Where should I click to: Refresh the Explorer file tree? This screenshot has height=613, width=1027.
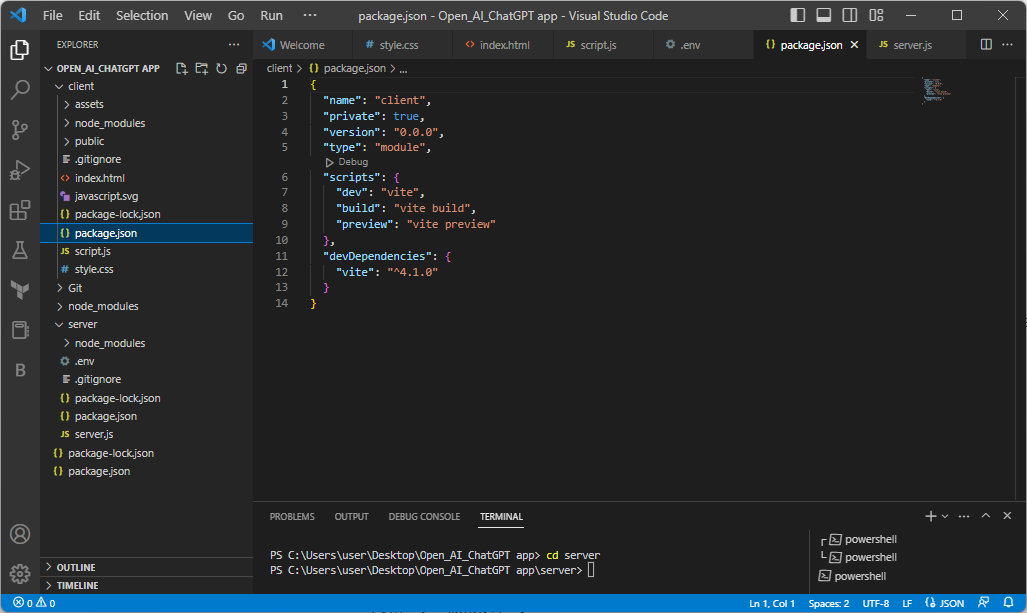click(x=221, y=69)
